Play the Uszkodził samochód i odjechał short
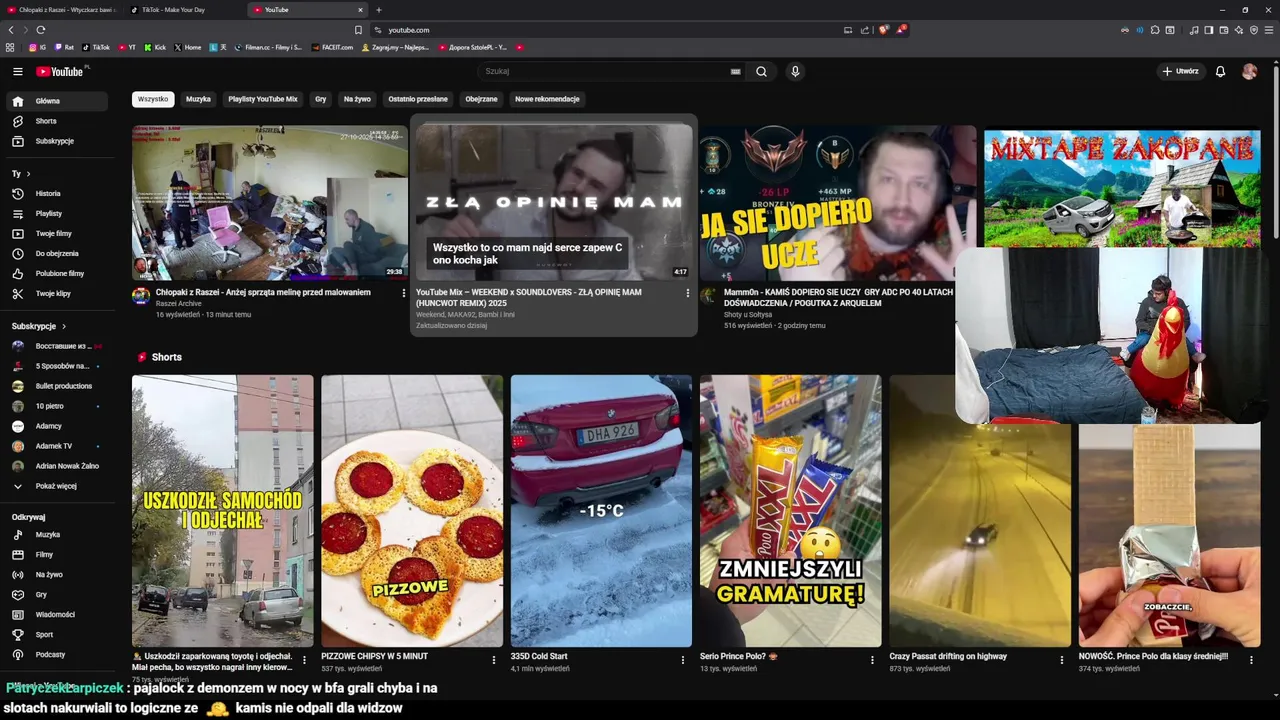Viewport: 1280px width, 720px height. pyautogui.click(x=222, y=511)
